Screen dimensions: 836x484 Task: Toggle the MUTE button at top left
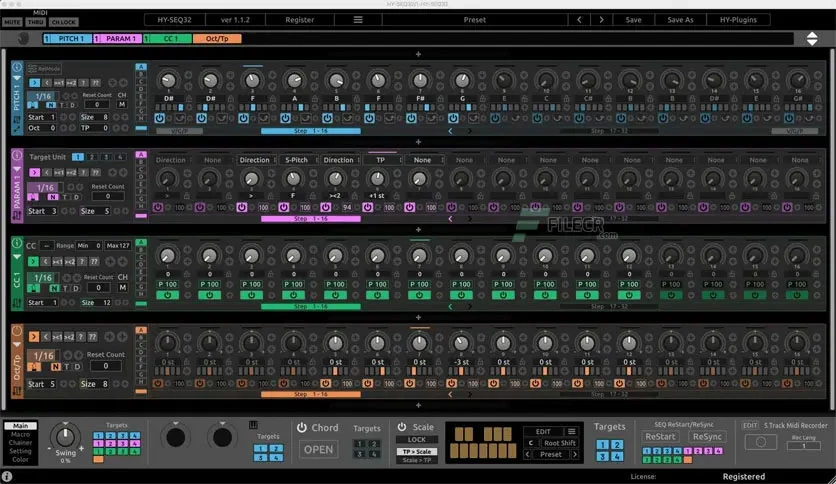pyautogui.click(x=12, y=22)
